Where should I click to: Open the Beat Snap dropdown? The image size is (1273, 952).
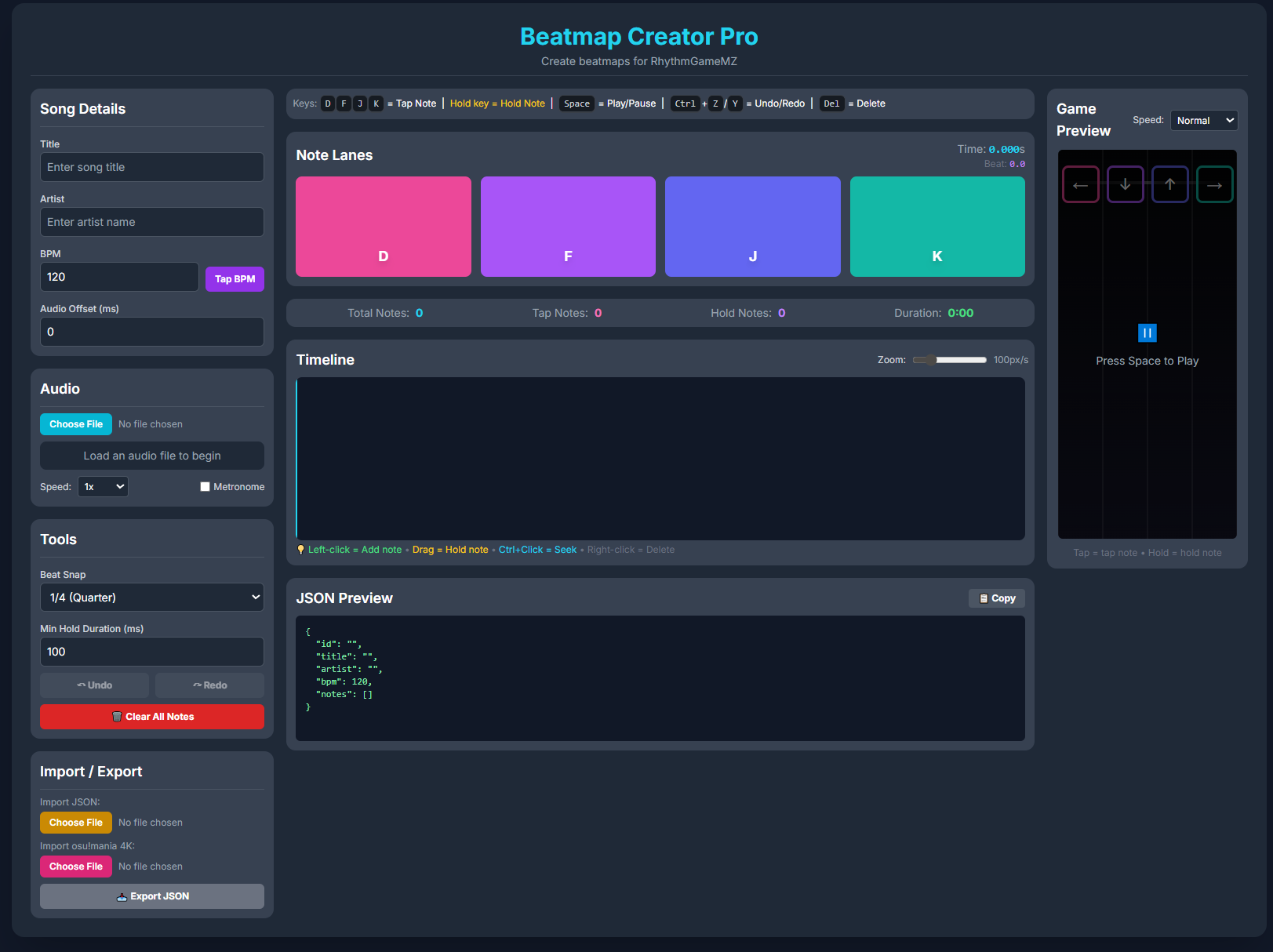tap(151, 597)
